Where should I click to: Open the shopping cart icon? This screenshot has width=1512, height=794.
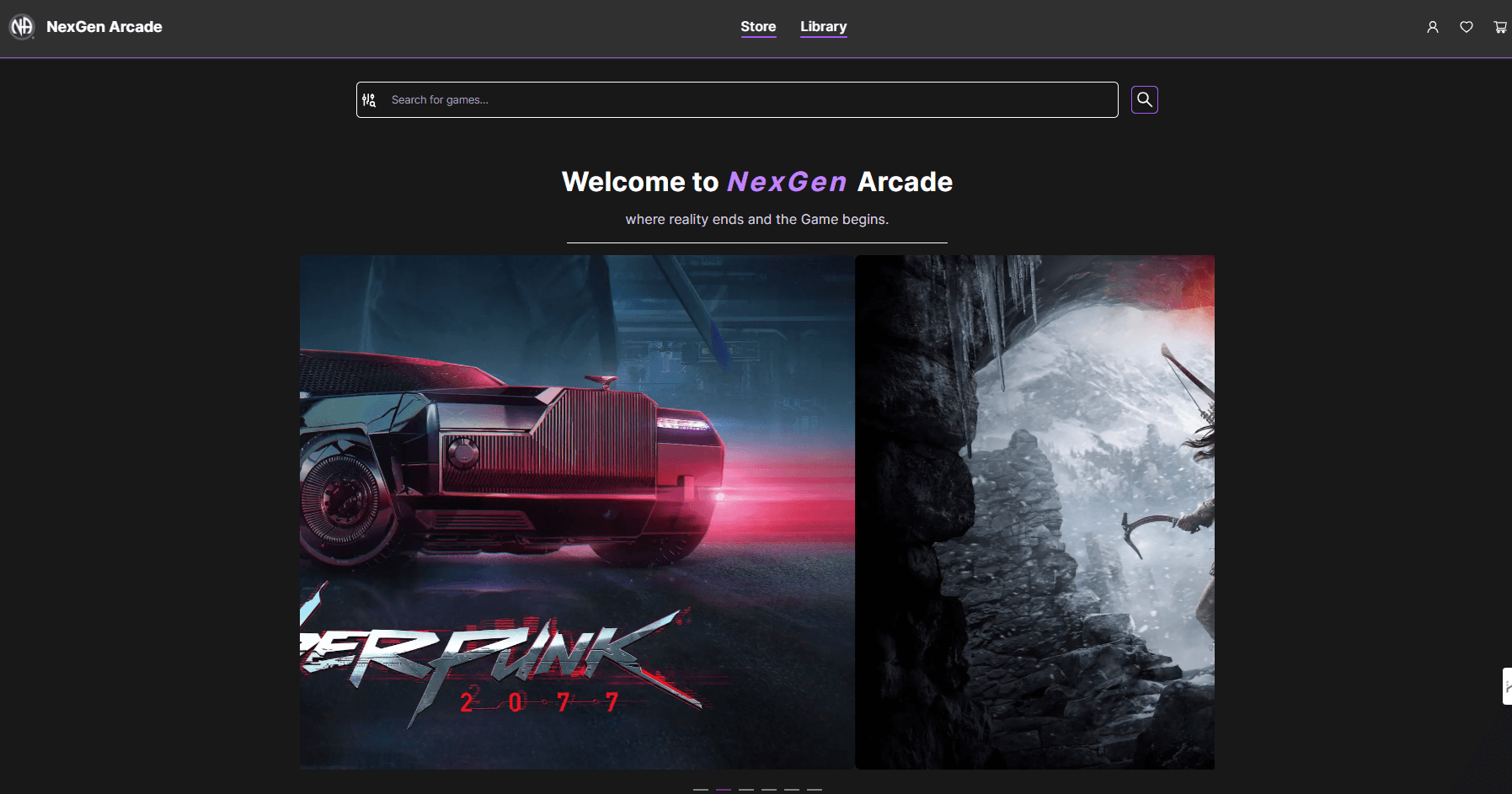point(1499,27)
